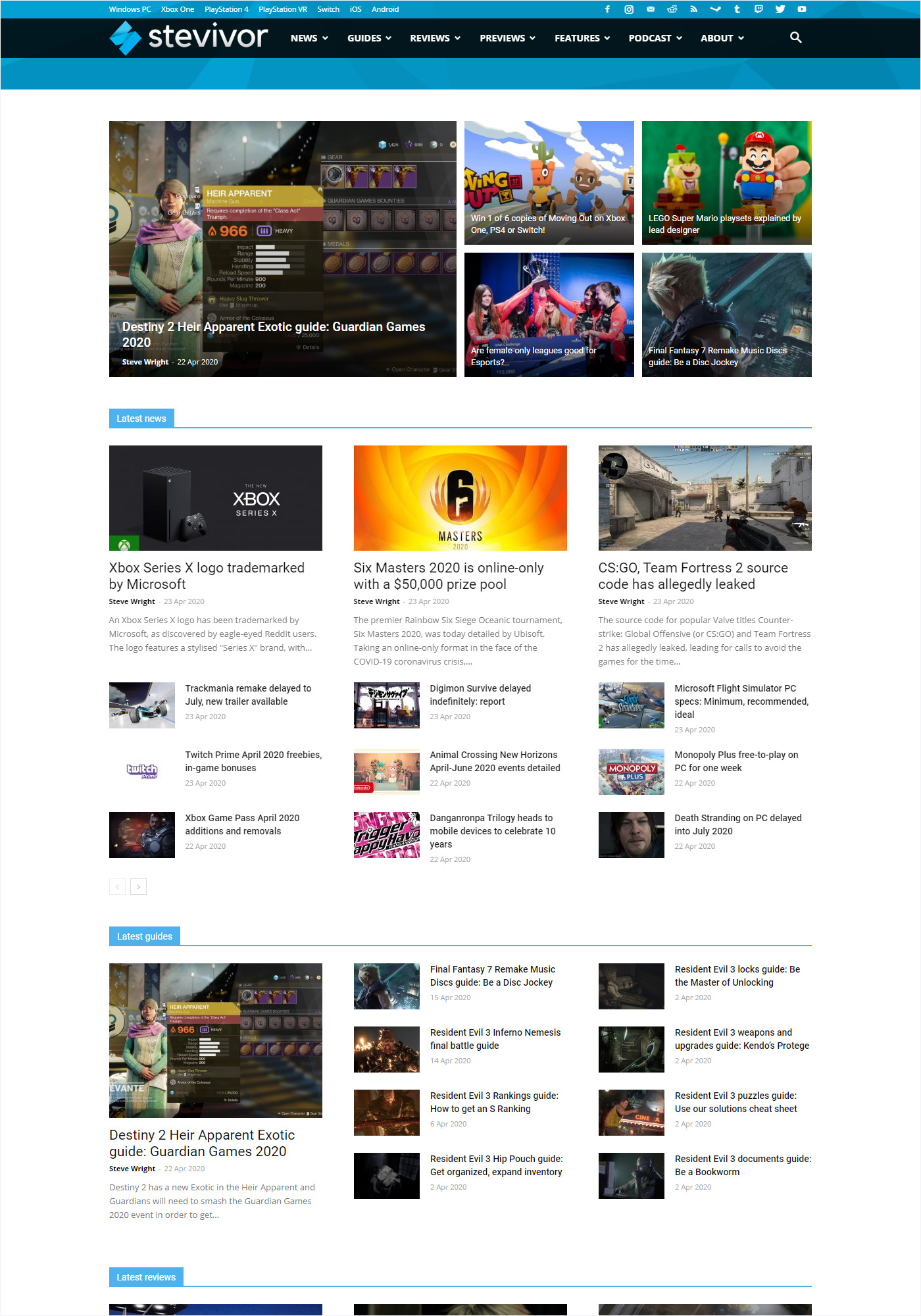Select iOS in top bar
This screenshot has height=1316, width=921.
coord(356,9)
